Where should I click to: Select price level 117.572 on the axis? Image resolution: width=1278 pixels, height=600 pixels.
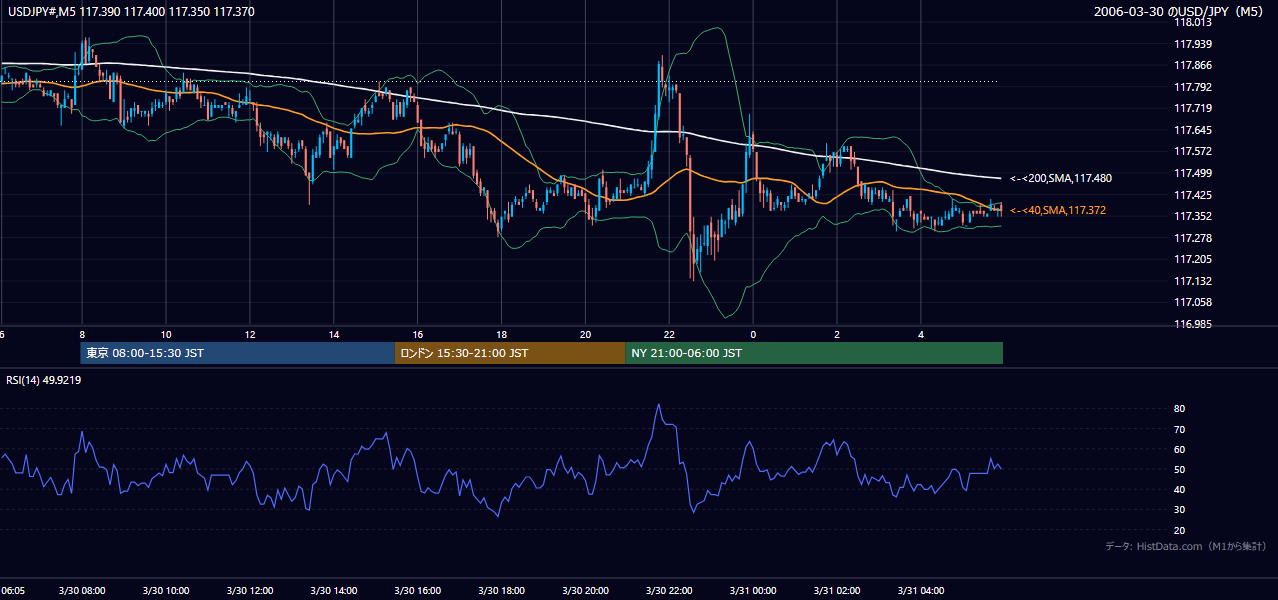click(1194, 151)
